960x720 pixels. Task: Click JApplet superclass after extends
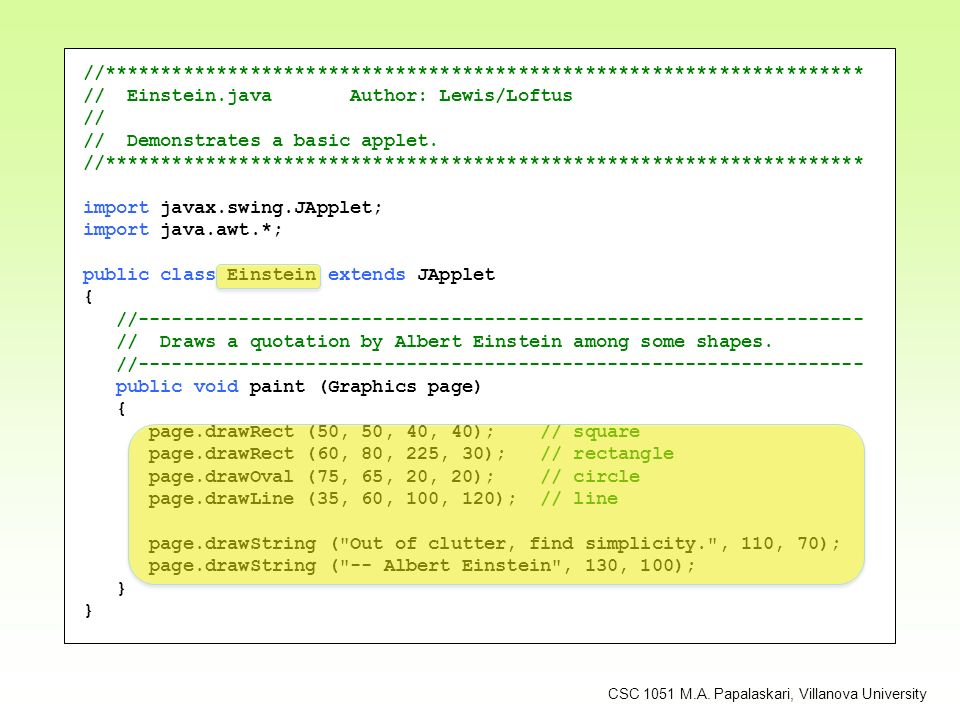(456, 274)
